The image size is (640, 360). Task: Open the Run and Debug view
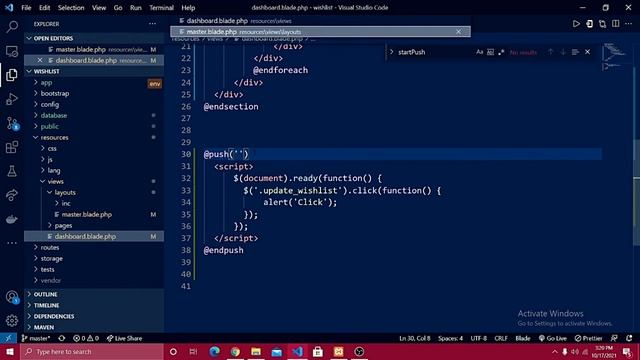[12, 99]
